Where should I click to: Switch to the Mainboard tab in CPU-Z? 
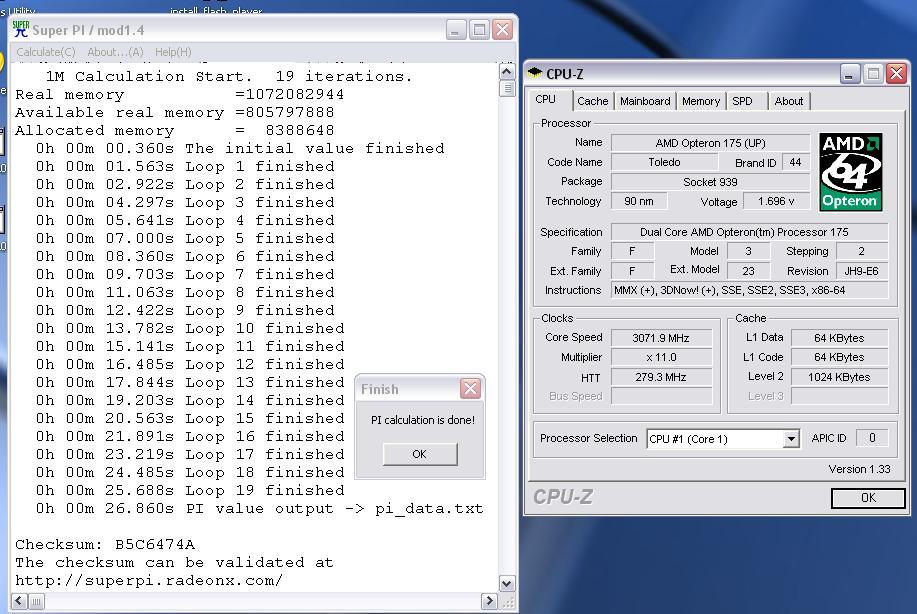point(645,101)
